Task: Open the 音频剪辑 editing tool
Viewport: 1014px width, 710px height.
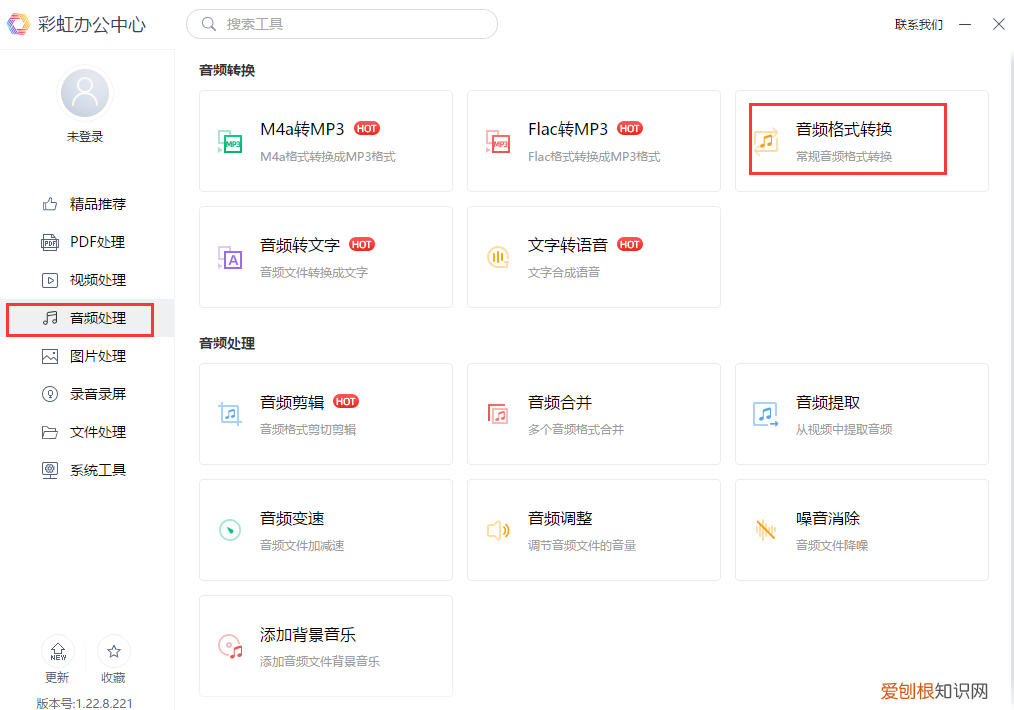Action: (325, 414)
